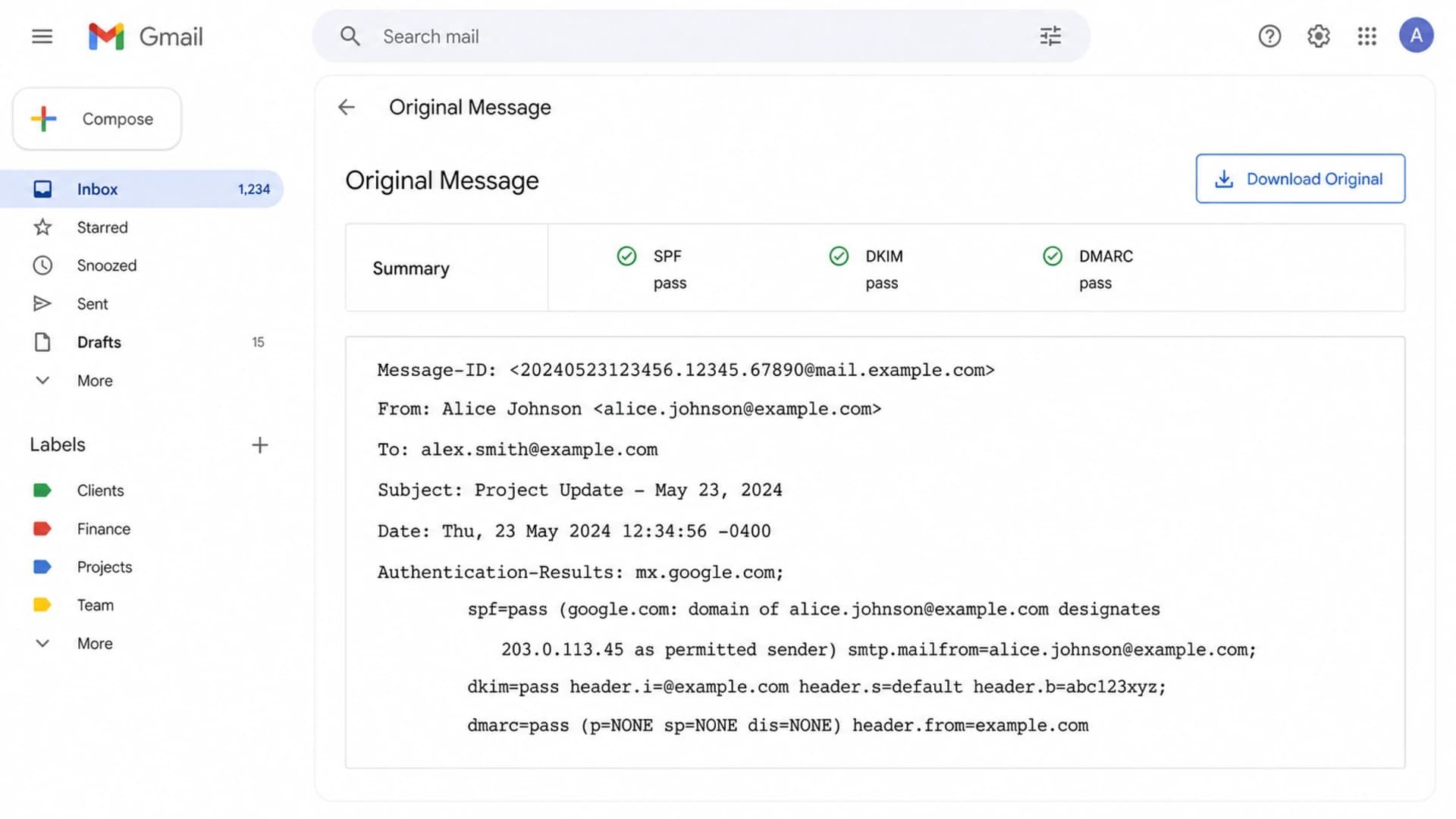Click the From: Alice Johnson line
The height and width of the screenshot is (819, 1456).
coord(629,409)
